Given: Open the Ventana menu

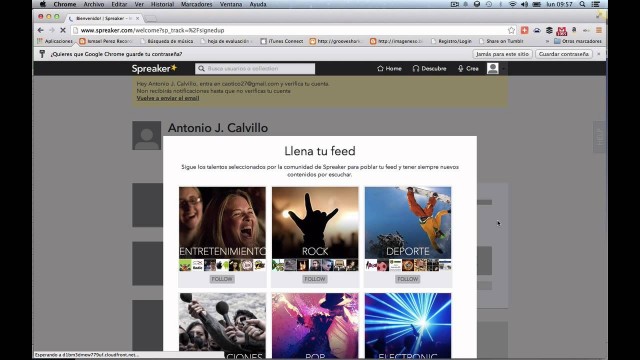Looking at the screenshot, I should 231,4.
